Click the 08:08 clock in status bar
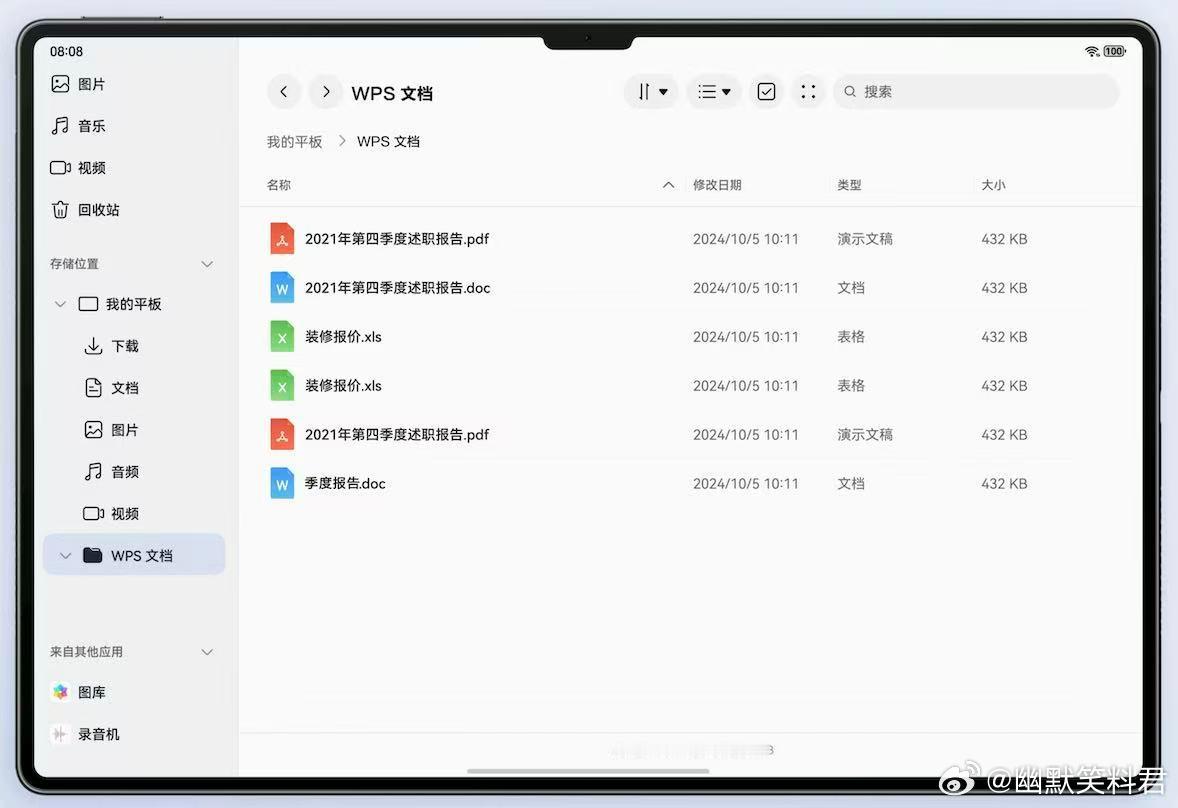 pos(66,51)
